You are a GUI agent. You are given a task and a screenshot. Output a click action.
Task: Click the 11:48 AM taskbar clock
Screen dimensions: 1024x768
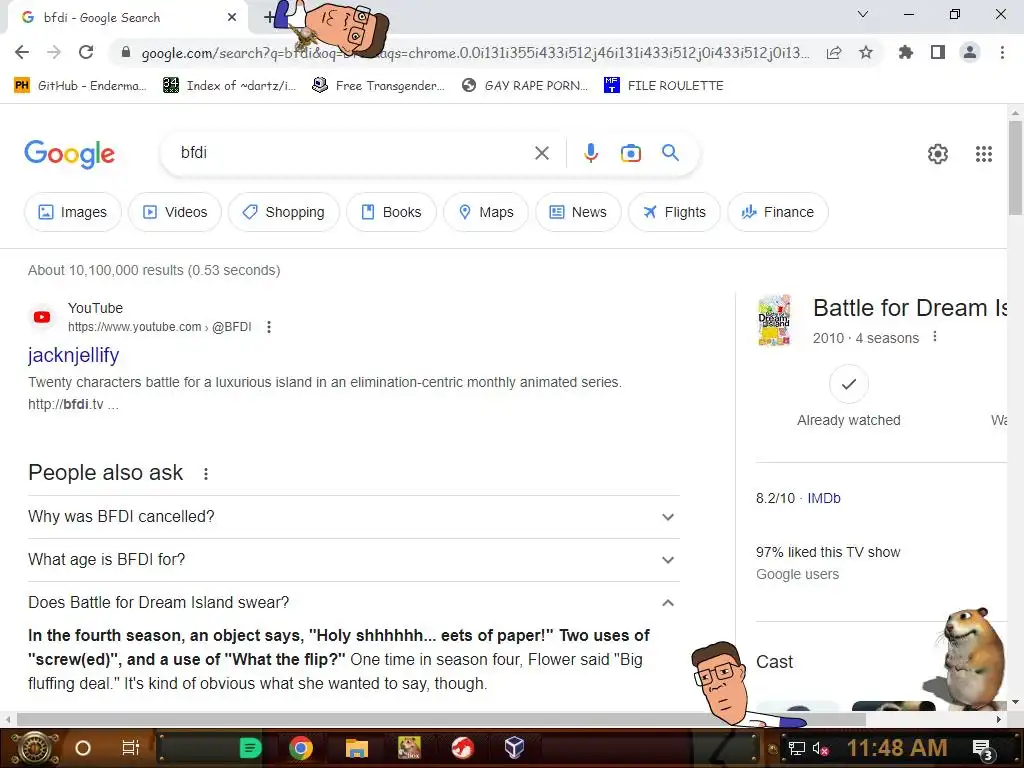point(896,748)
